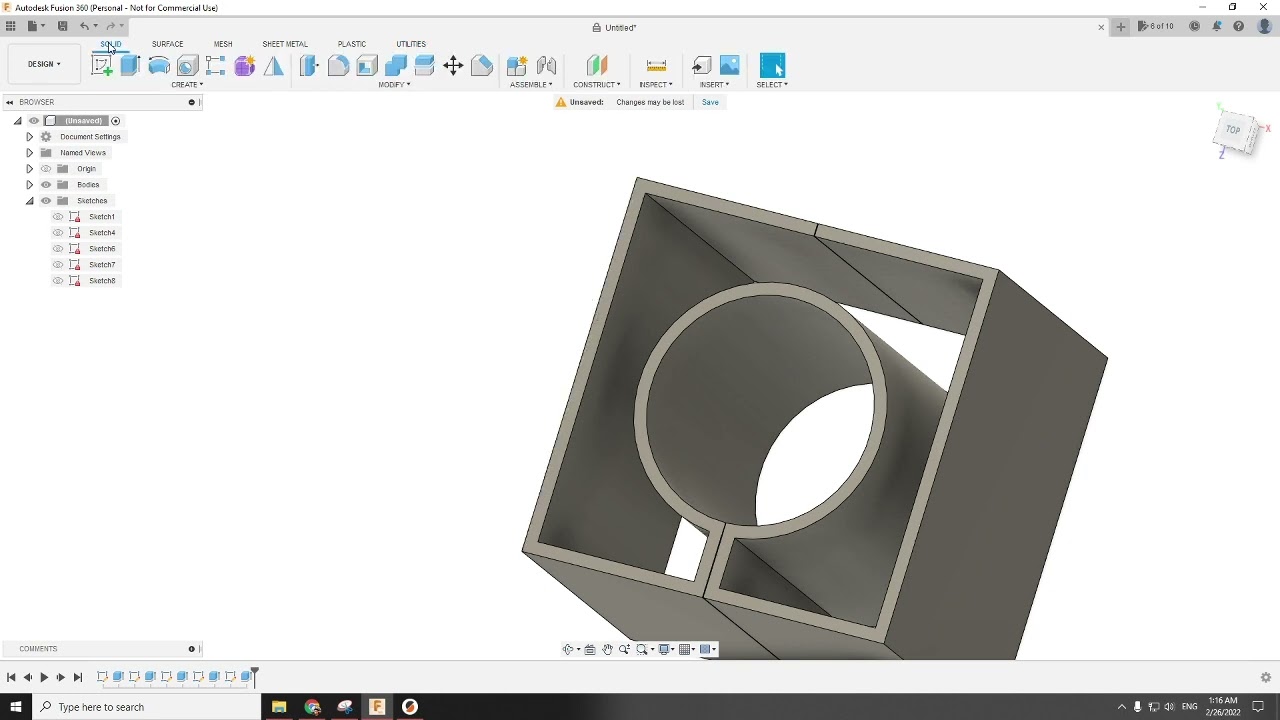This screenshot has height=720, width=1280.
Task: Select the Revolve tool
Action: click(159, 66)
